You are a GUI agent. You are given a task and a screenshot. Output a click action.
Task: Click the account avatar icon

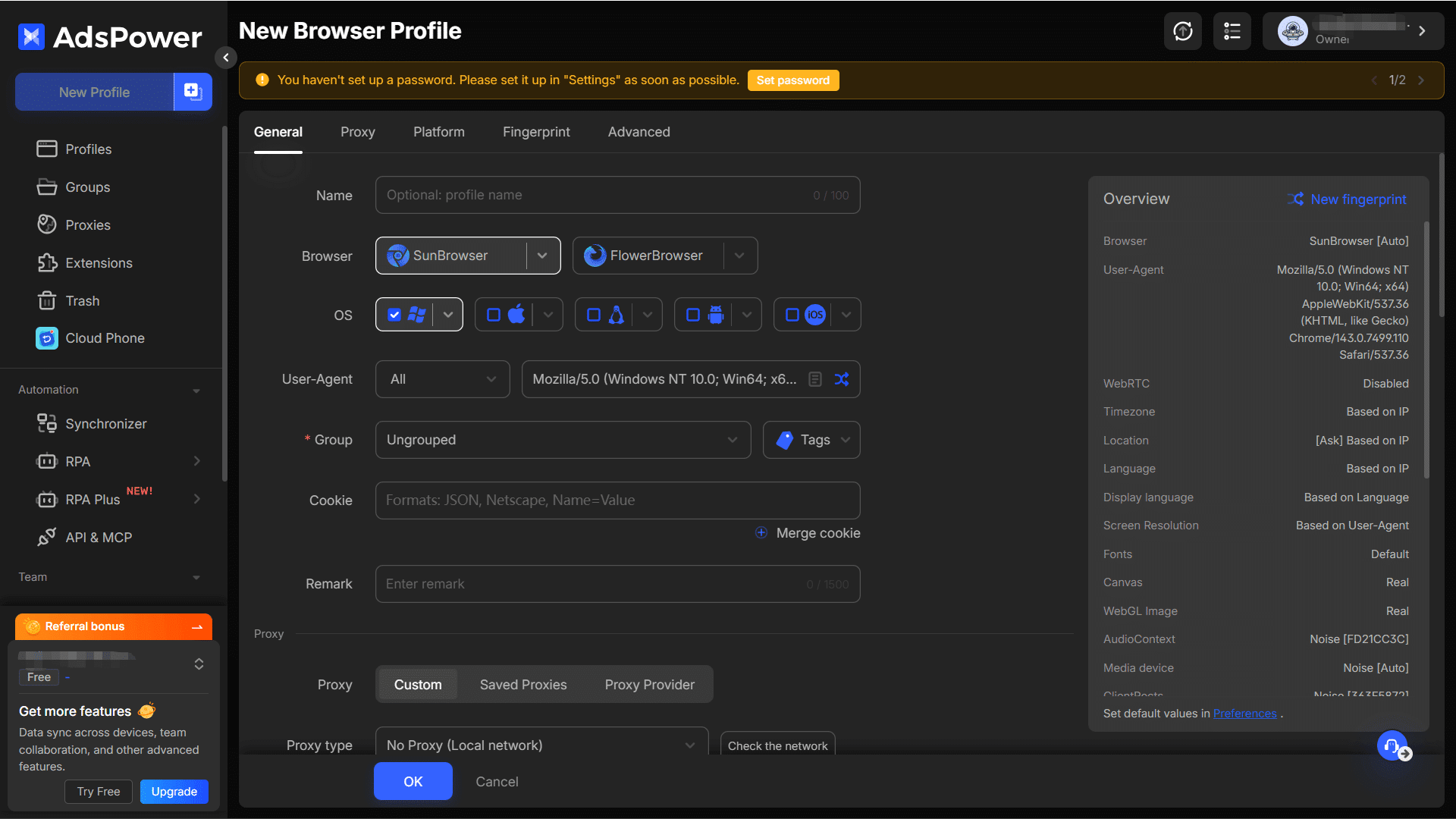pyautogui.click(x=1292, y=31)
